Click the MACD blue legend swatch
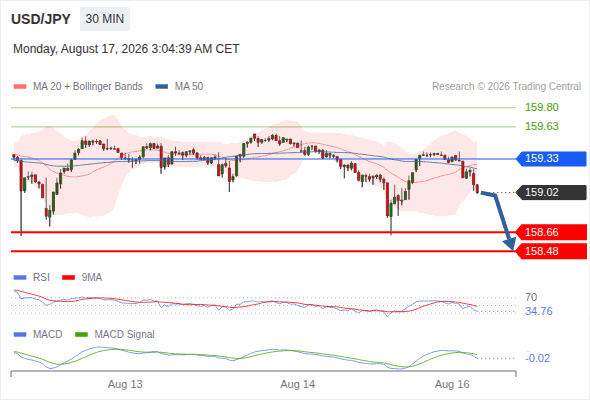This screenshot has height=400, width=590. [x=20, y=335]
